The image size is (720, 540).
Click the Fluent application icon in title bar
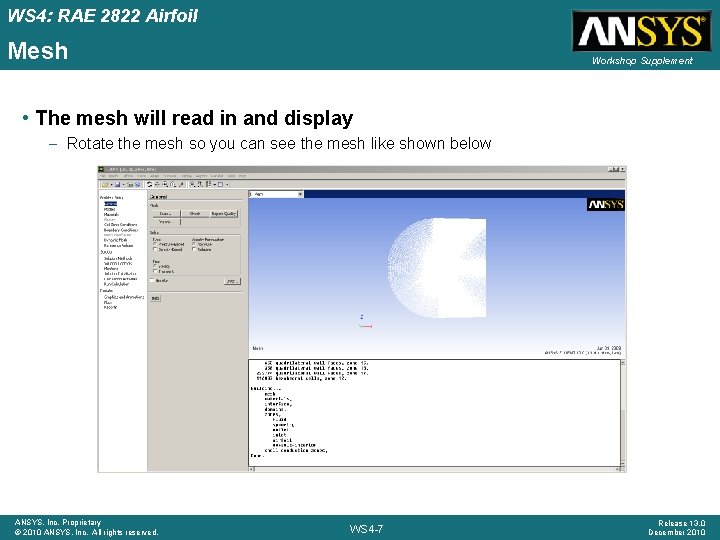(x=101, y=169)
